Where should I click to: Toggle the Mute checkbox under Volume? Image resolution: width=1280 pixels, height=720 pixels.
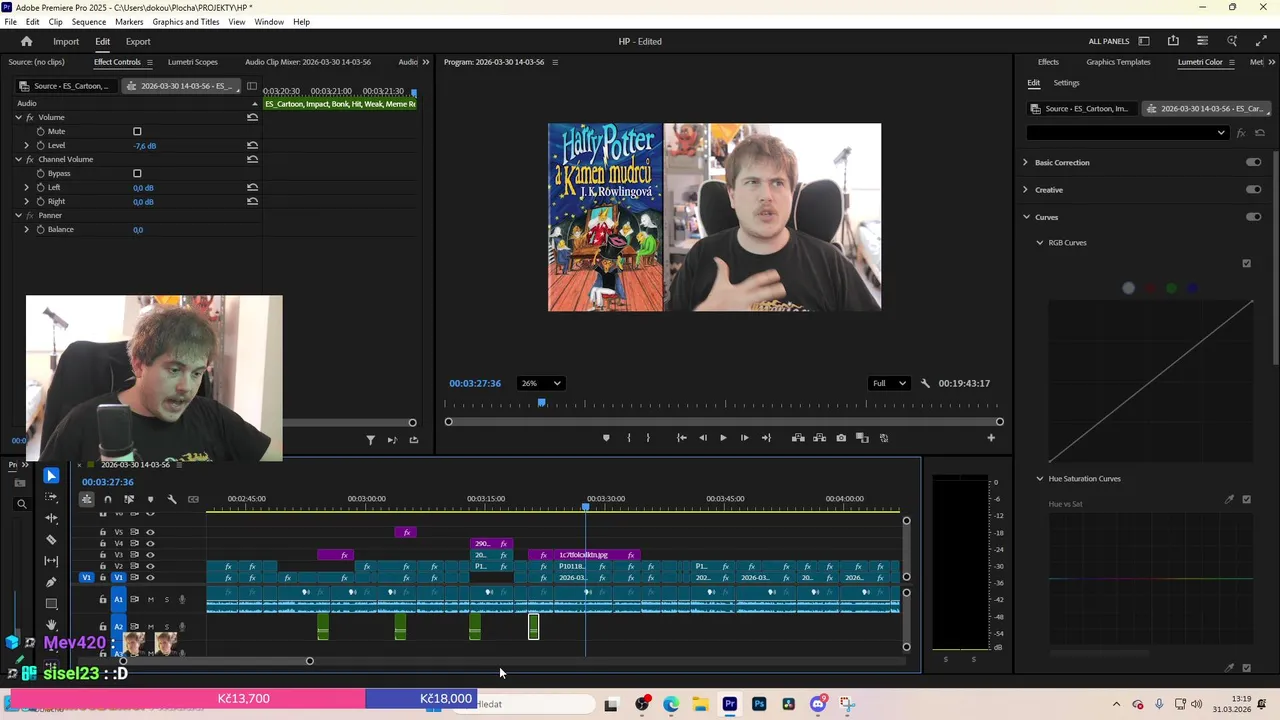tap(137, 131)
